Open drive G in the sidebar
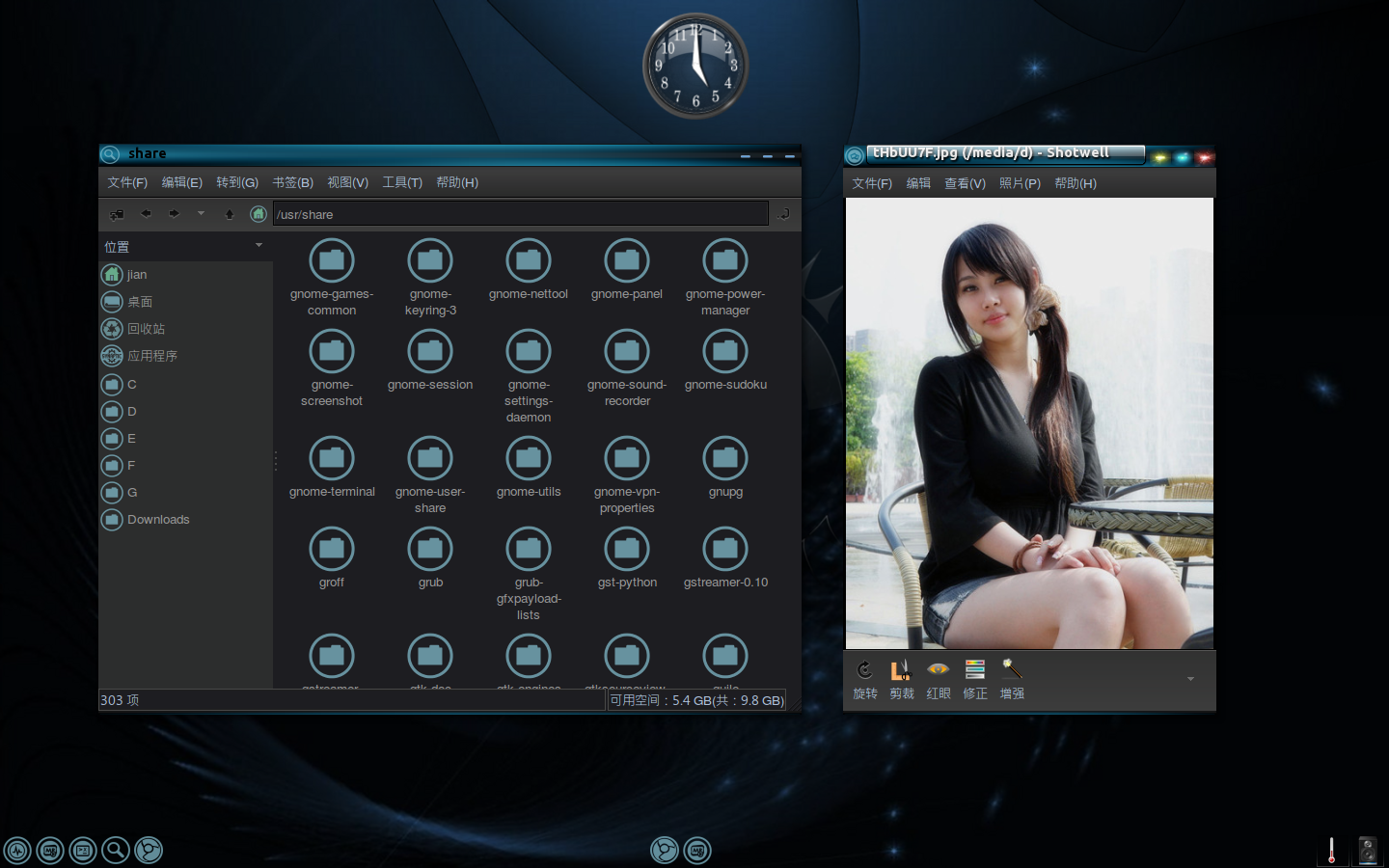The image size is (1389, 868). pyautogui.click(x=186, y=493)
